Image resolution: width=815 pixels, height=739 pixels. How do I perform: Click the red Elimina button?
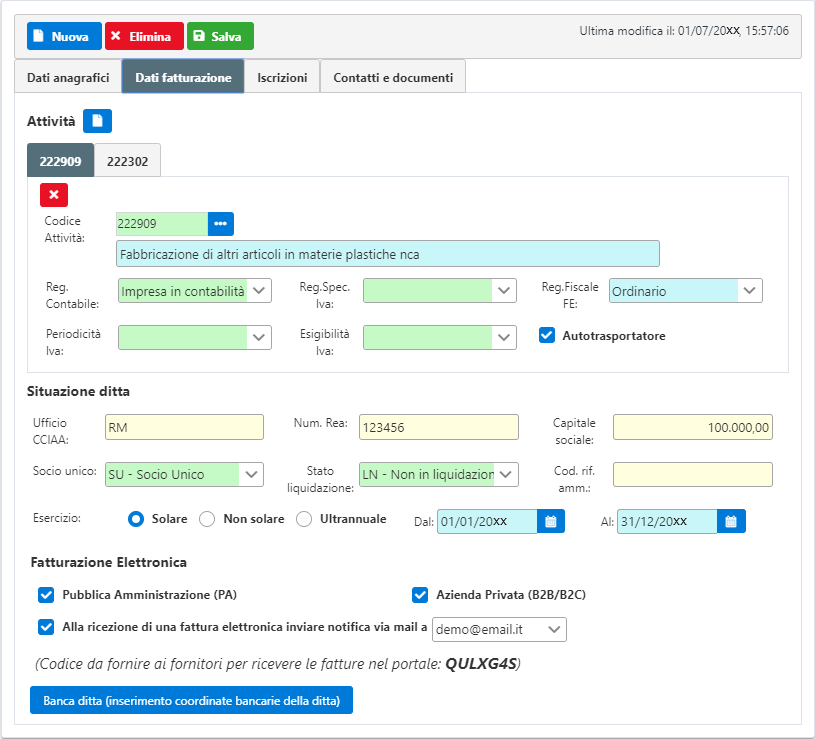coord(144,36)
